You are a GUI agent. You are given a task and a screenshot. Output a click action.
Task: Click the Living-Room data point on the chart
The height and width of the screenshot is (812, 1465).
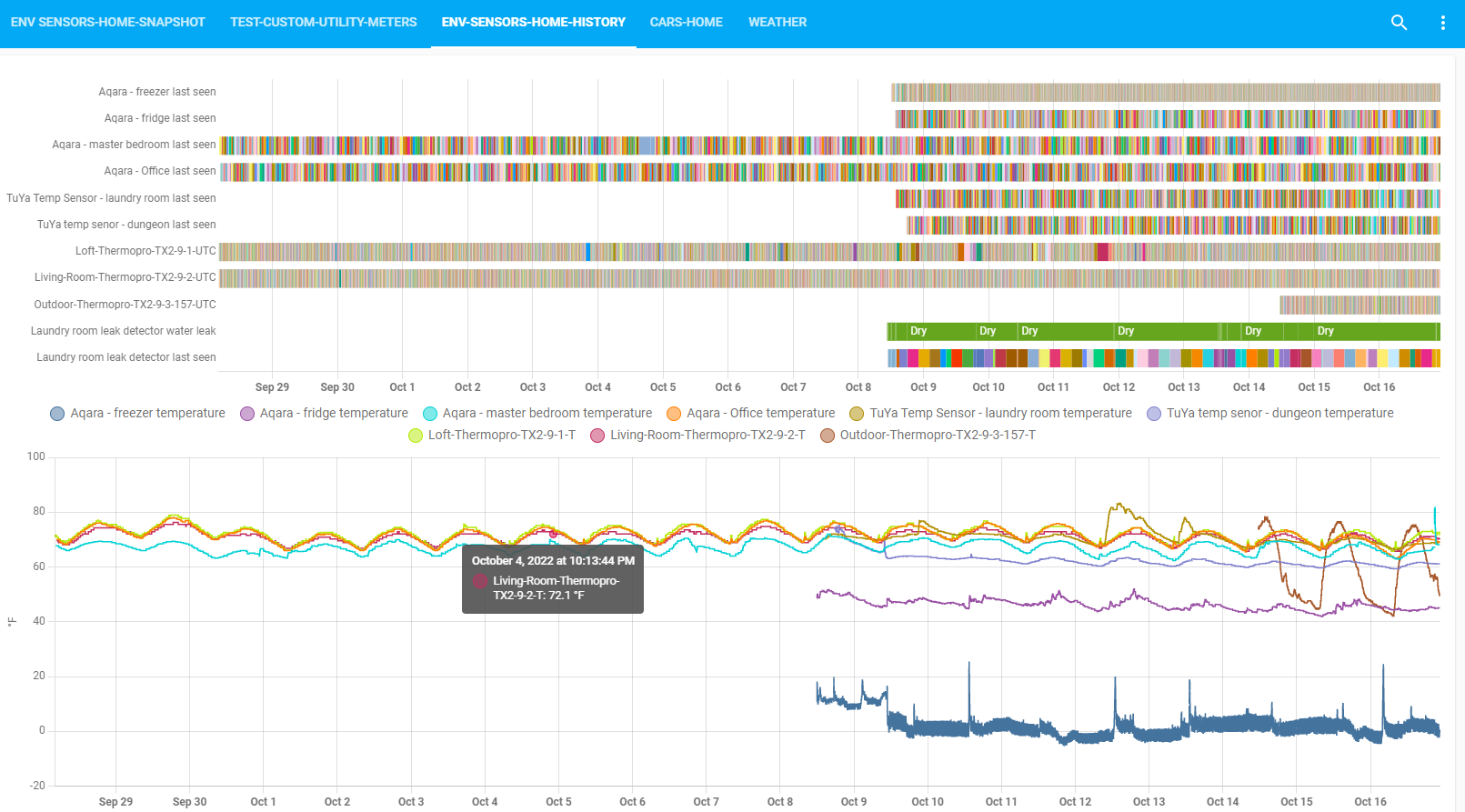tap(553, 534)
